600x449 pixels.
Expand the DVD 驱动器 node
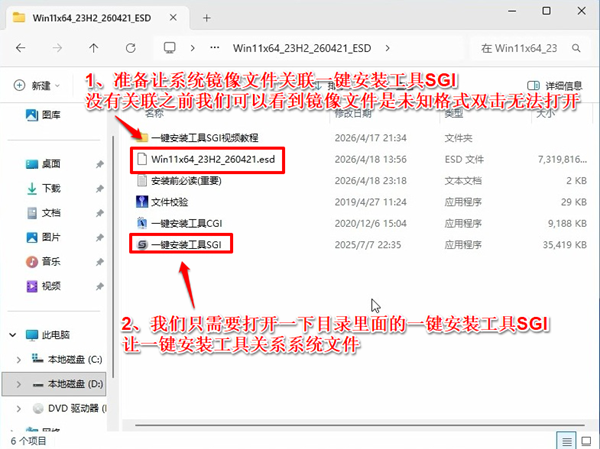(x=18, y=409)
